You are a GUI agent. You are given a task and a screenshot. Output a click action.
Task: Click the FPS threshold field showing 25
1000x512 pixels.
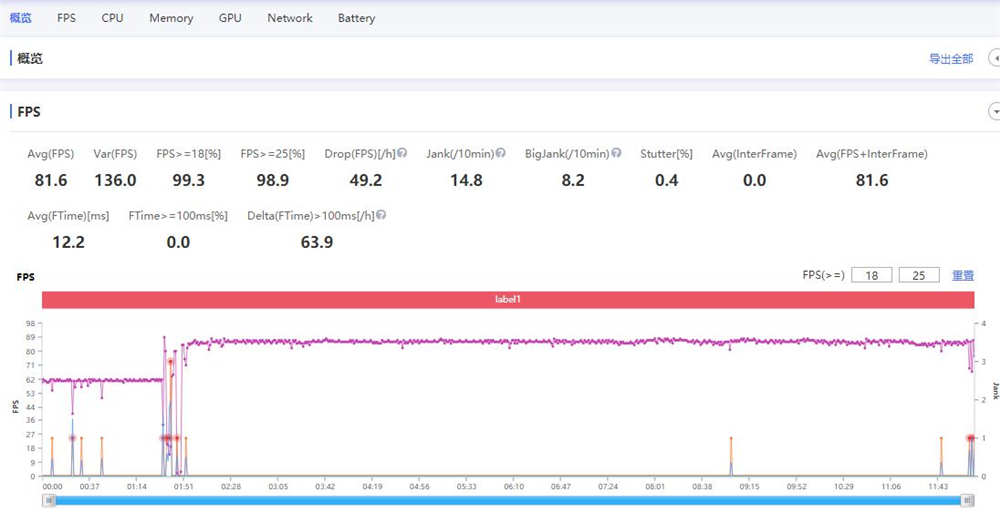tap(919, 275)
